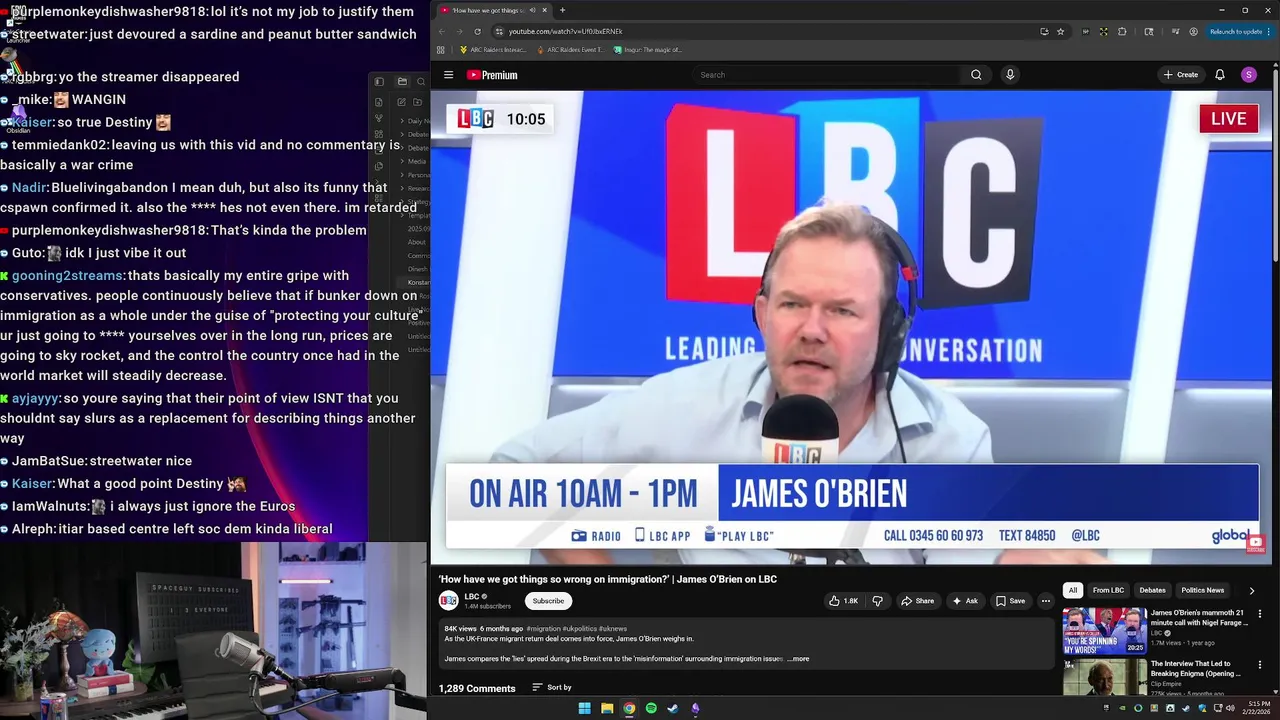
Task: Adjust volume via taskbar speaker icon
Action: [x=1229, y=708]
